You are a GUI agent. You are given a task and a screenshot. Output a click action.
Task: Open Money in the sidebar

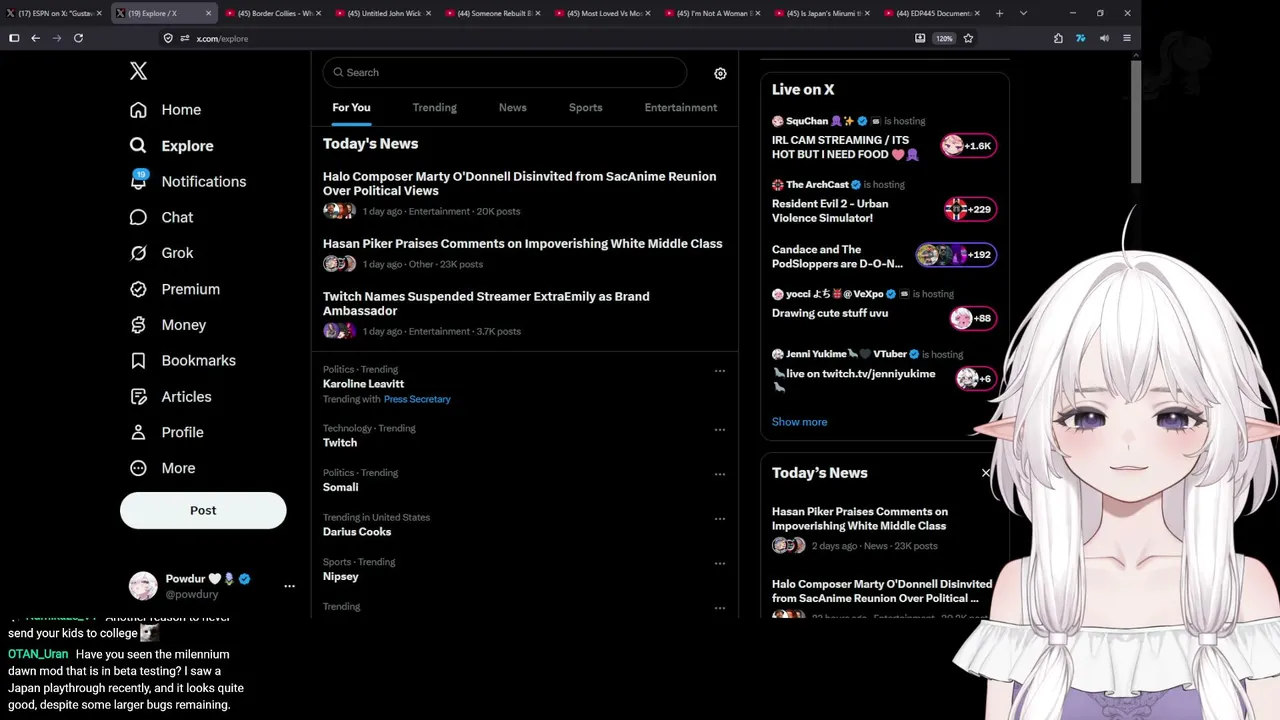pos(168,325)
